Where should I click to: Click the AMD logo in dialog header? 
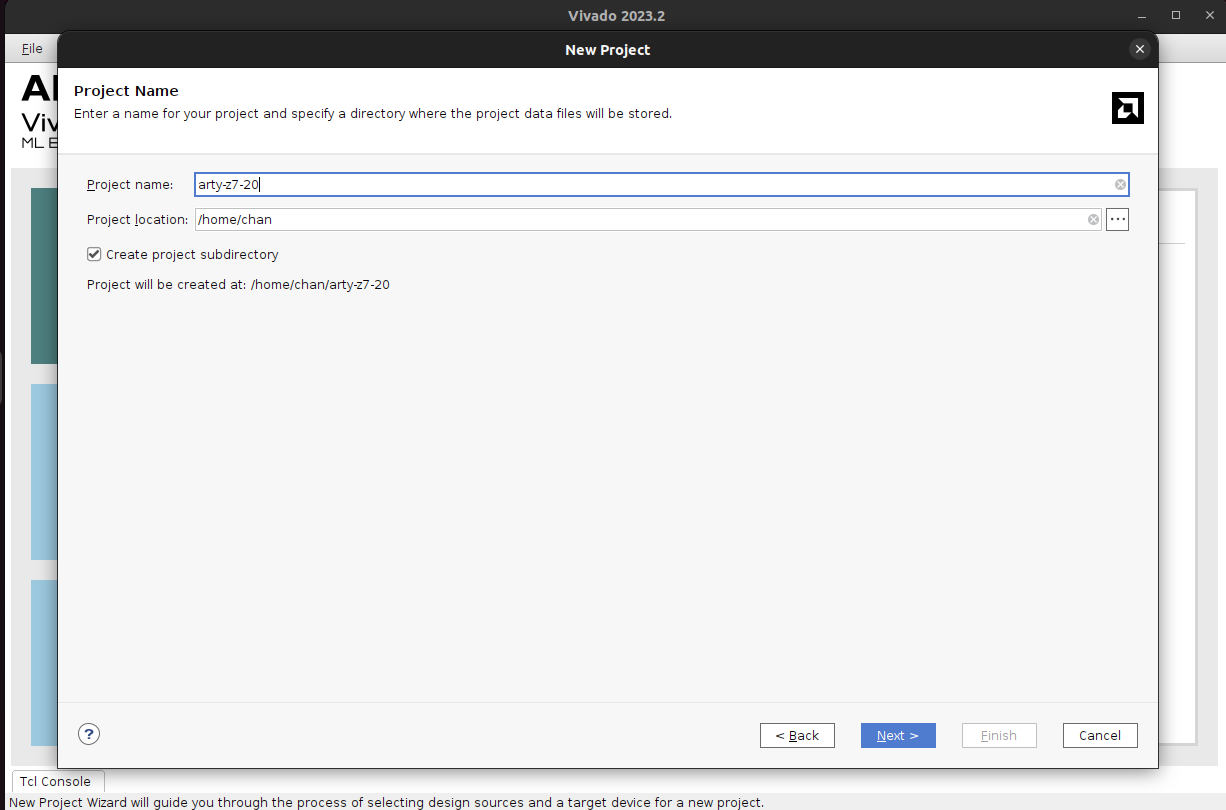pyautogui.click(x=1127, y=108)
